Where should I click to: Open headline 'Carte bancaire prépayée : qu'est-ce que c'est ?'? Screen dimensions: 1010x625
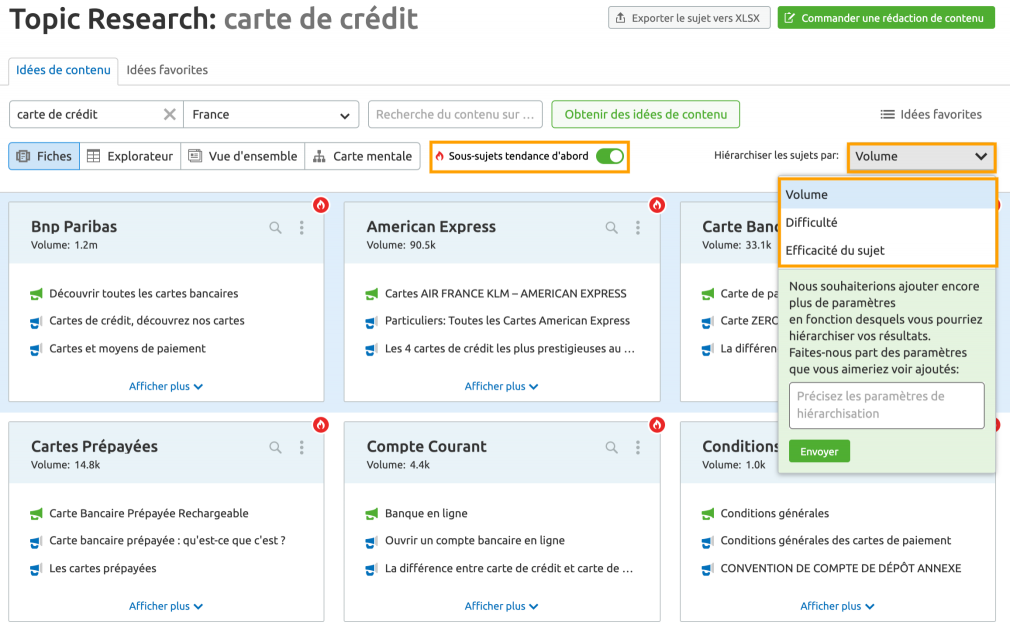click(167, 541)
